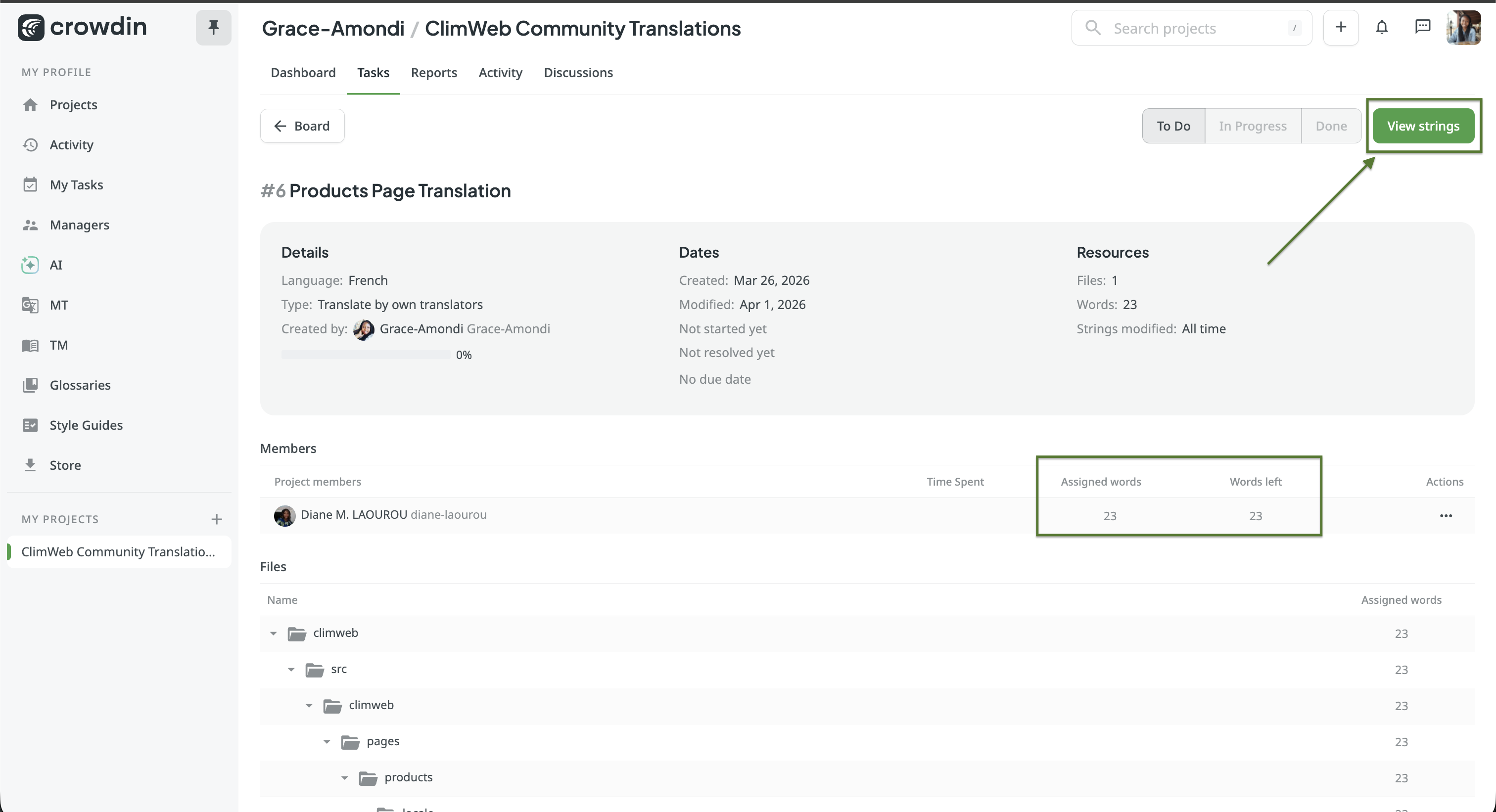Set task status to Done
Viewport: 1496px width, 812px height.
pyautogui.click(x=1331, y=126)
